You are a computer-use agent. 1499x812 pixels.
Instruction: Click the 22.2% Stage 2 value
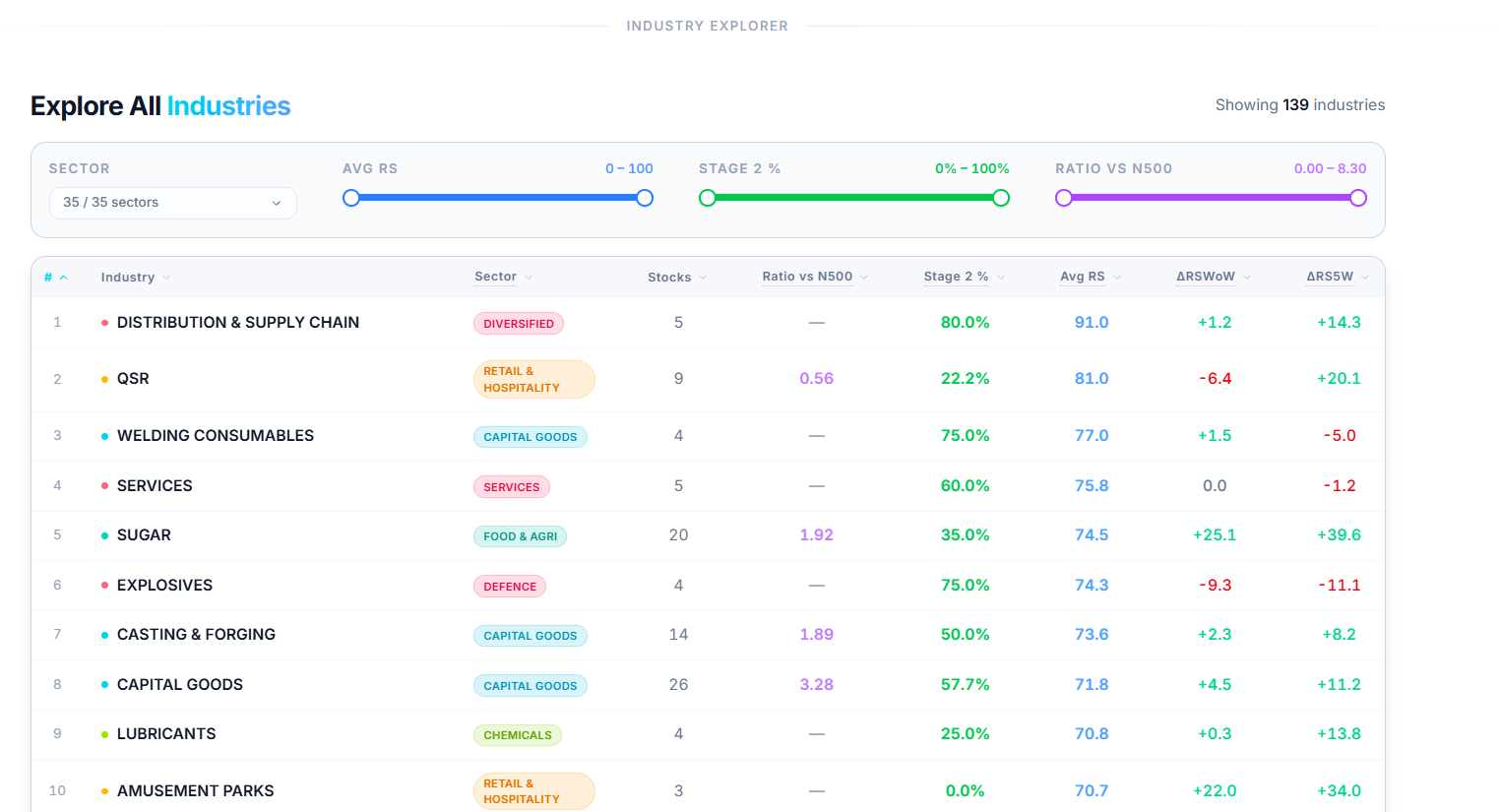click(x=965, y=379)
